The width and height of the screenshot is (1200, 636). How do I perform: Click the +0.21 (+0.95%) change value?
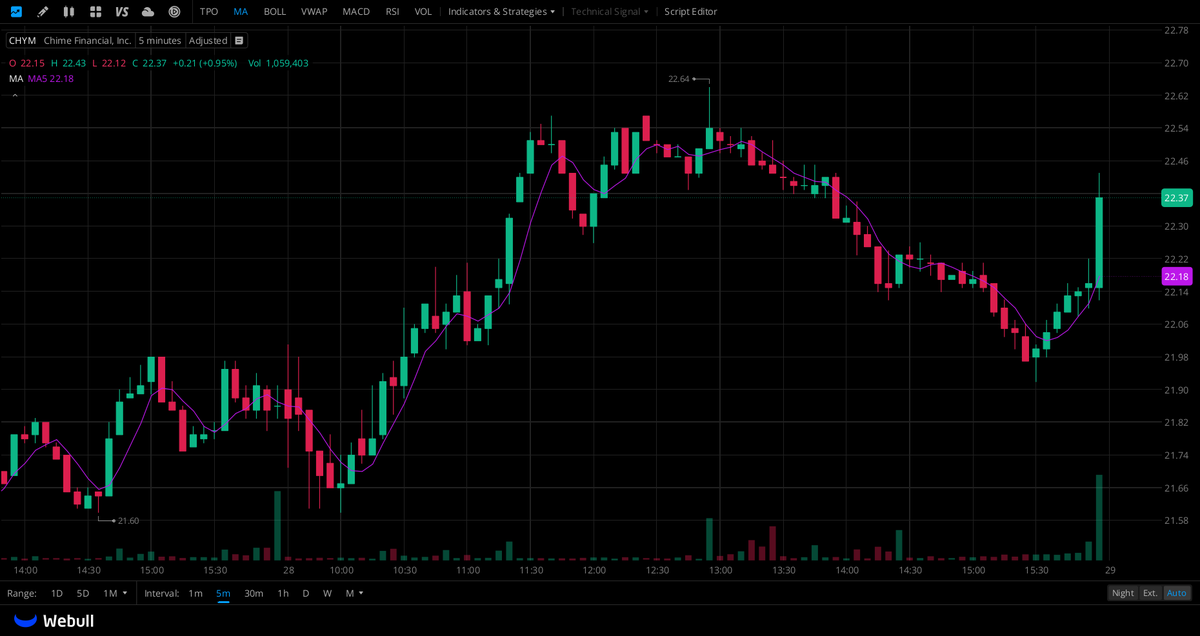[x=205, y=63]
